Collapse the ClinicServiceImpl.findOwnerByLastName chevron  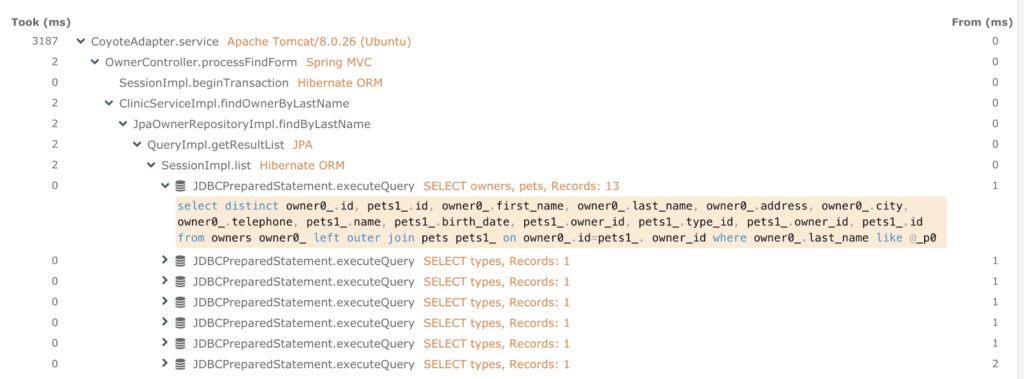click(x=109, y=103)
